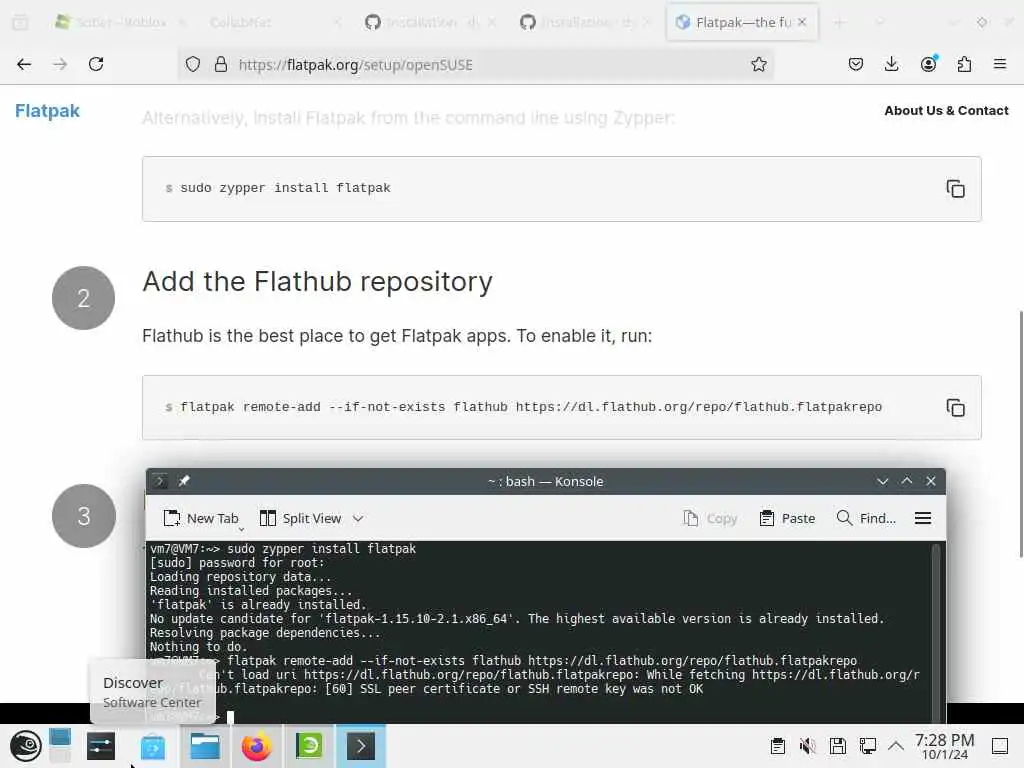Open the clipboard tray icon

tap(777, 746)
